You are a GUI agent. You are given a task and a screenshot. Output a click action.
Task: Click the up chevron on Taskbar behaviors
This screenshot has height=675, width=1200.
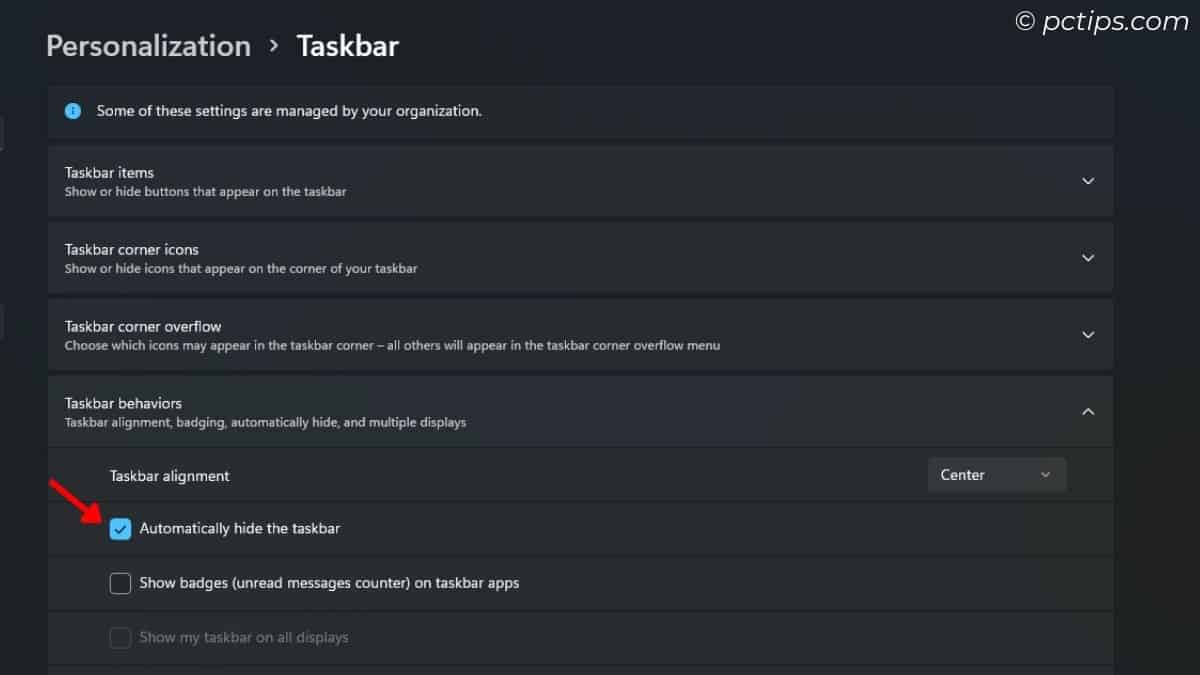tap(1088, 411)
